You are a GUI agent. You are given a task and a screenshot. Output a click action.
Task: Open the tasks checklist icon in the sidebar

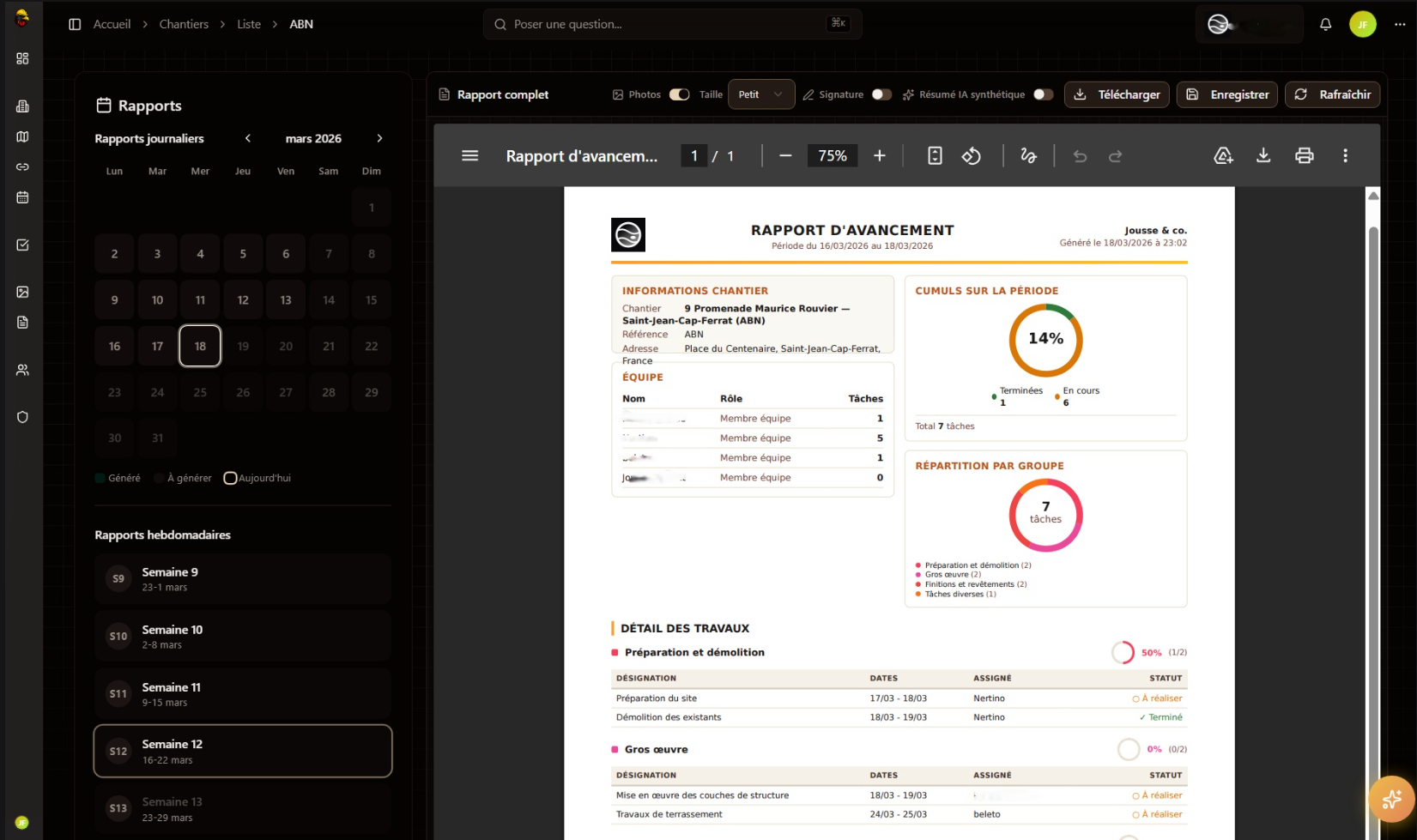22,245
